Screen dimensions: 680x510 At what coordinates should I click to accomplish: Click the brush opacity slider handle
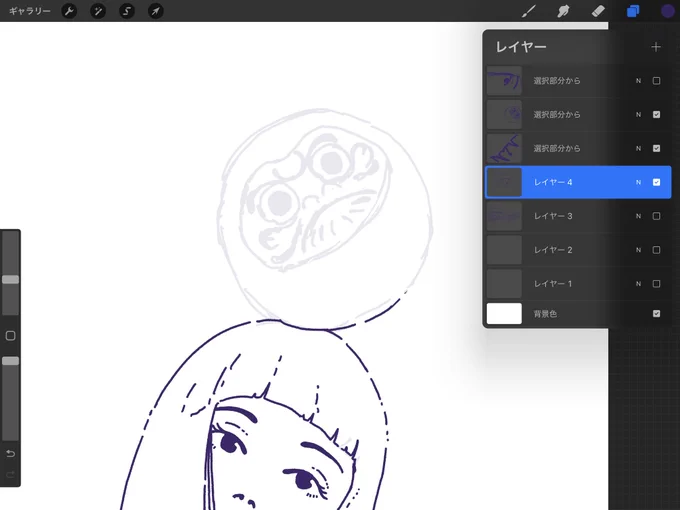tap(10, 361)
